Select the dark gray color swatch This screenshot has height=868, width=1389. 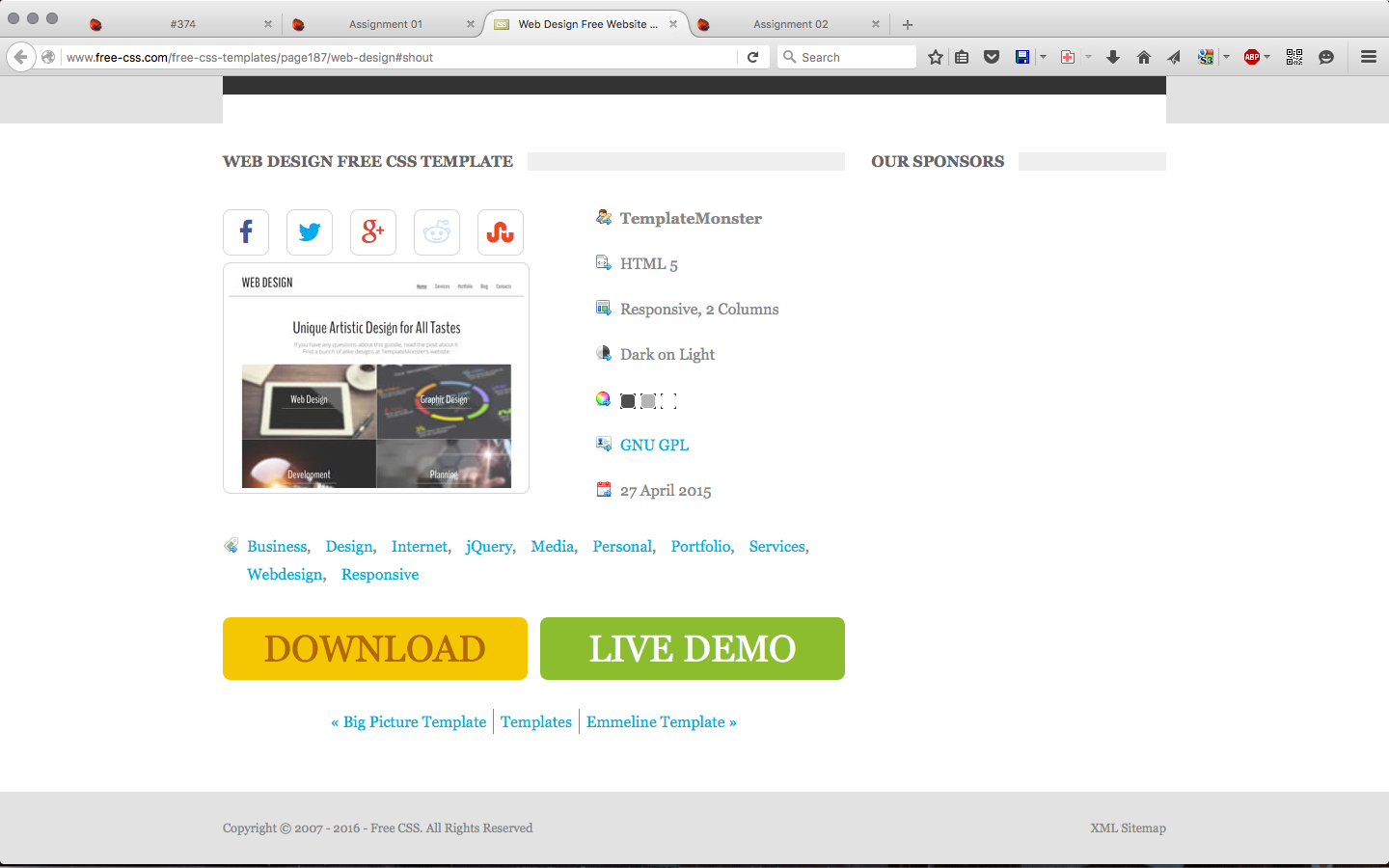click(x=627, y=400)
